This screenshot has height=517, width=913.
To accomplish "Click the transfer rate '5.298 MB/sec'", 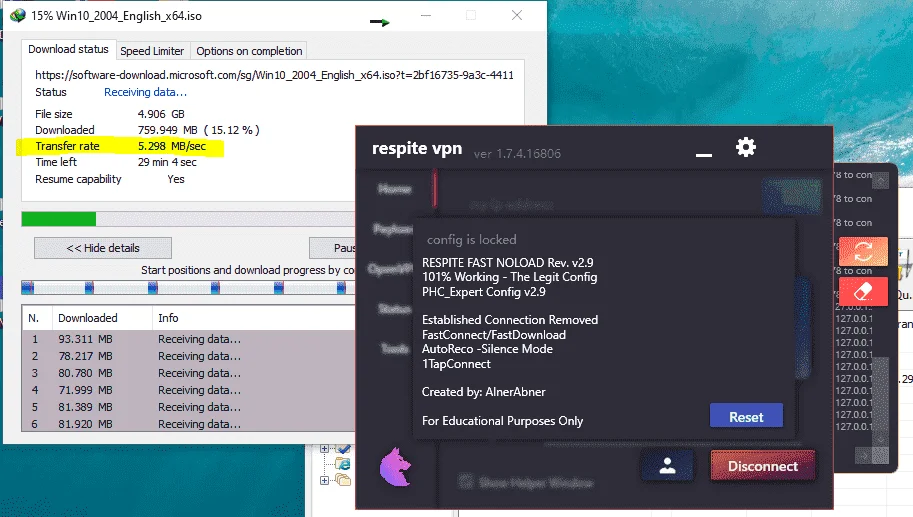I will [172, 146].
